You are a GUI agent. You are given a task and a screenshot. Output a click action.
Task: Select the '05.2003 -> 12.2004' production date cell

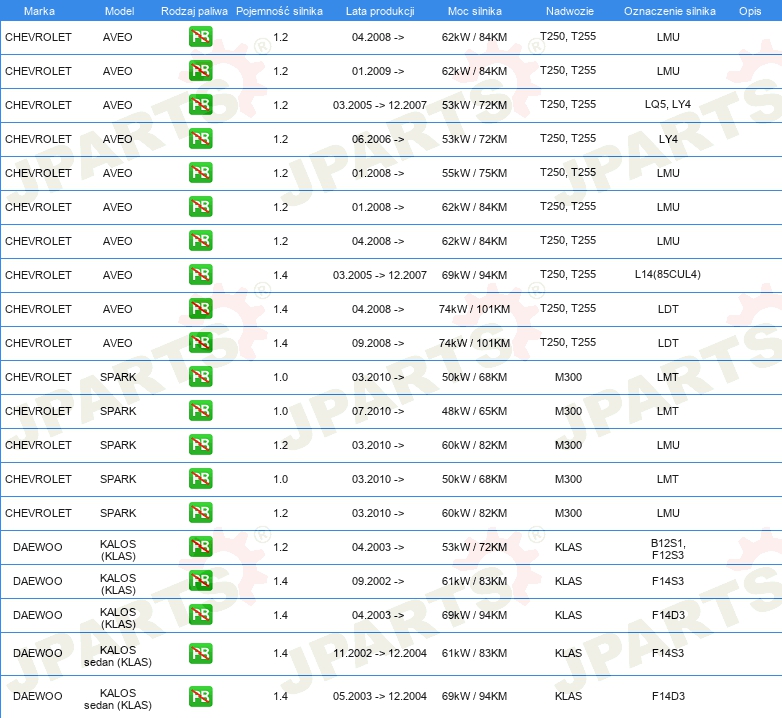pos(380,696)
